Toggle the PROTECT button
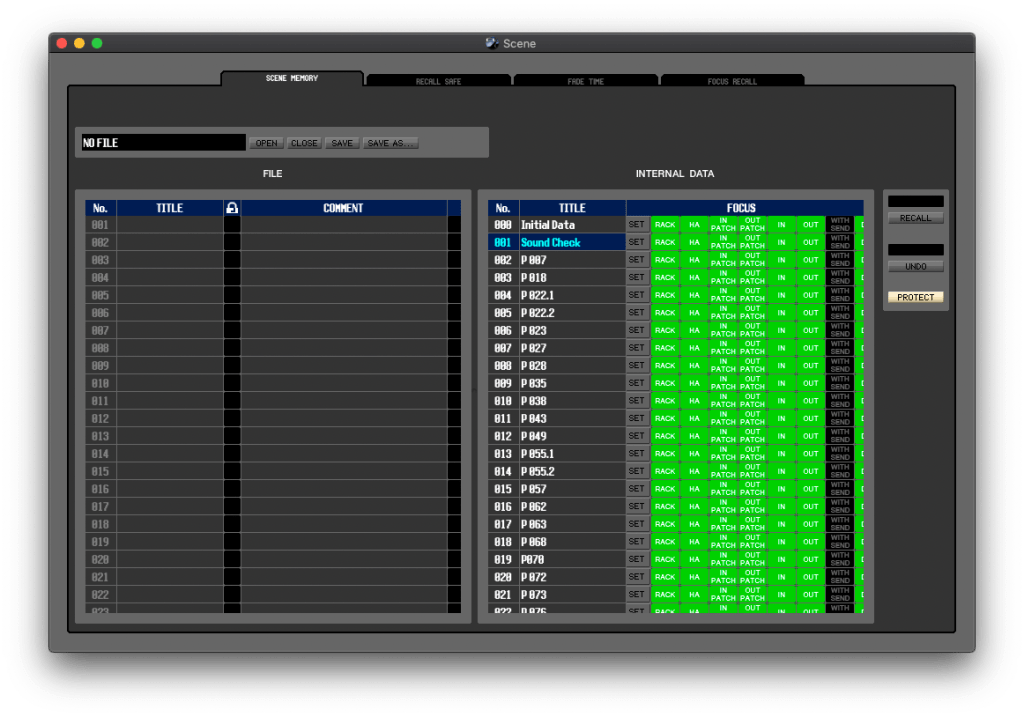Image resolution: width=1024 pixels, height=717 pixels. 915,297
